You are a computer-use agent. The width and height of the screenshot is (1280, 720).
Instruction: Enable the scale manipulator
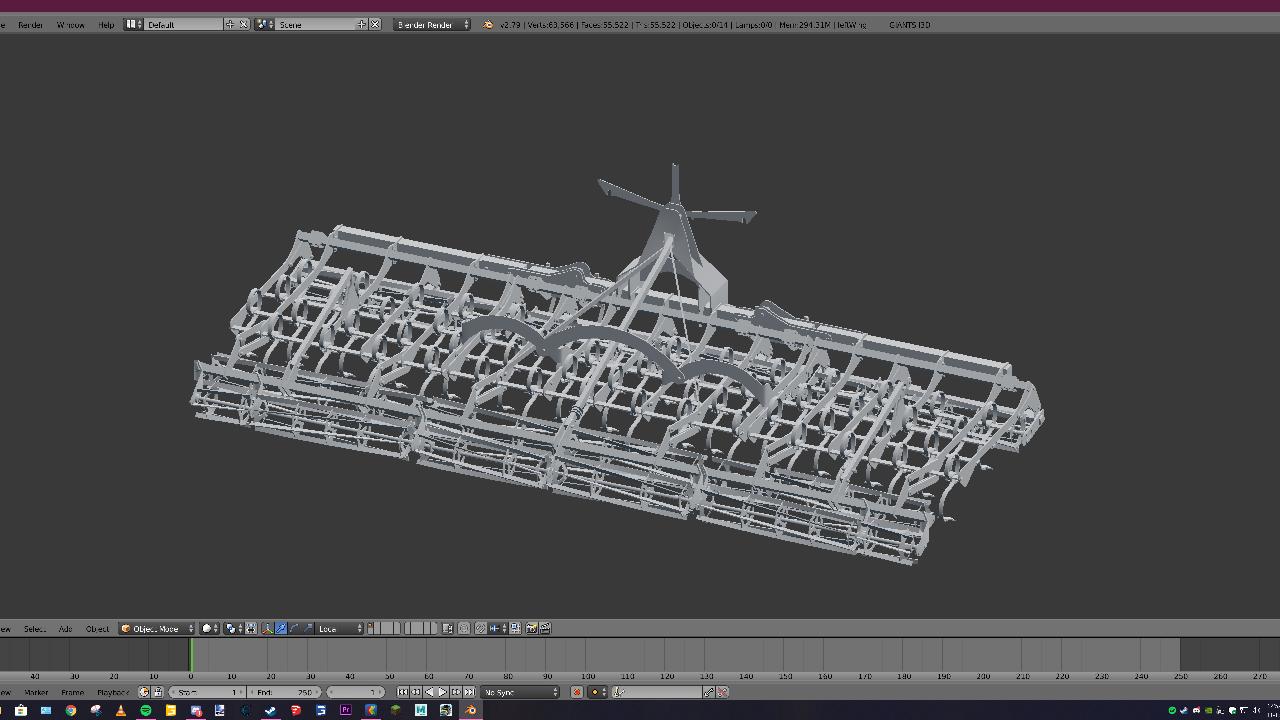309,628
